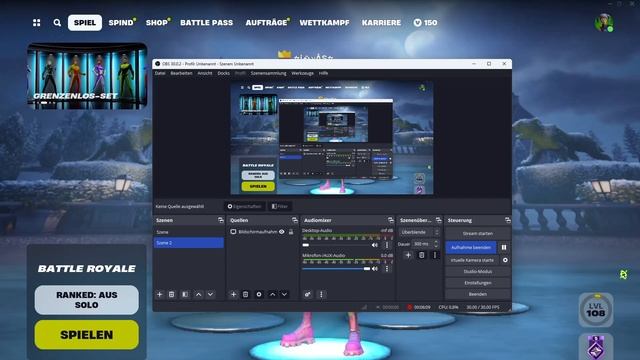Open Audiomixer bottom three-dot menu
Screen dimensions: 640x360
pos(321,294)
